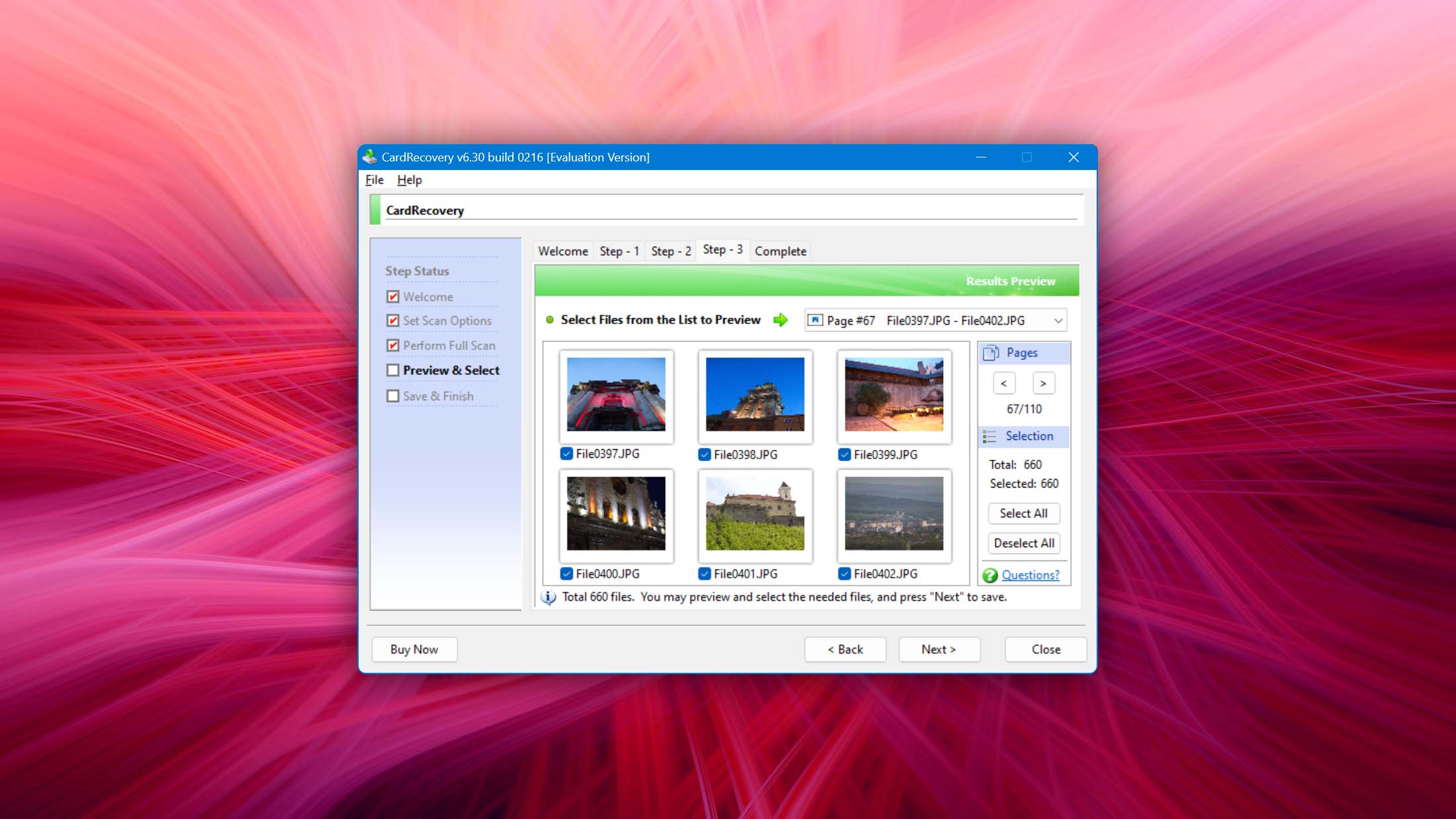Image resolution: width=1456 pixels, height=819 pixels.
Task: Click the Deselect All button
Action: [1024, 543]
